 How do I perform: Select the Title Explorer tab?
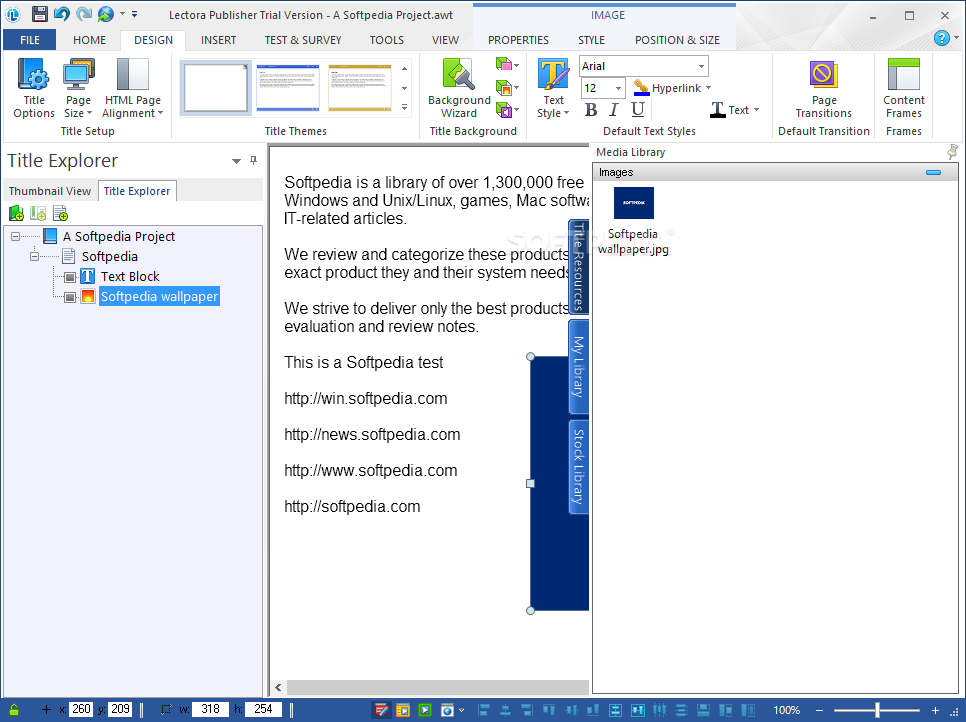click(x=137, y=191)
